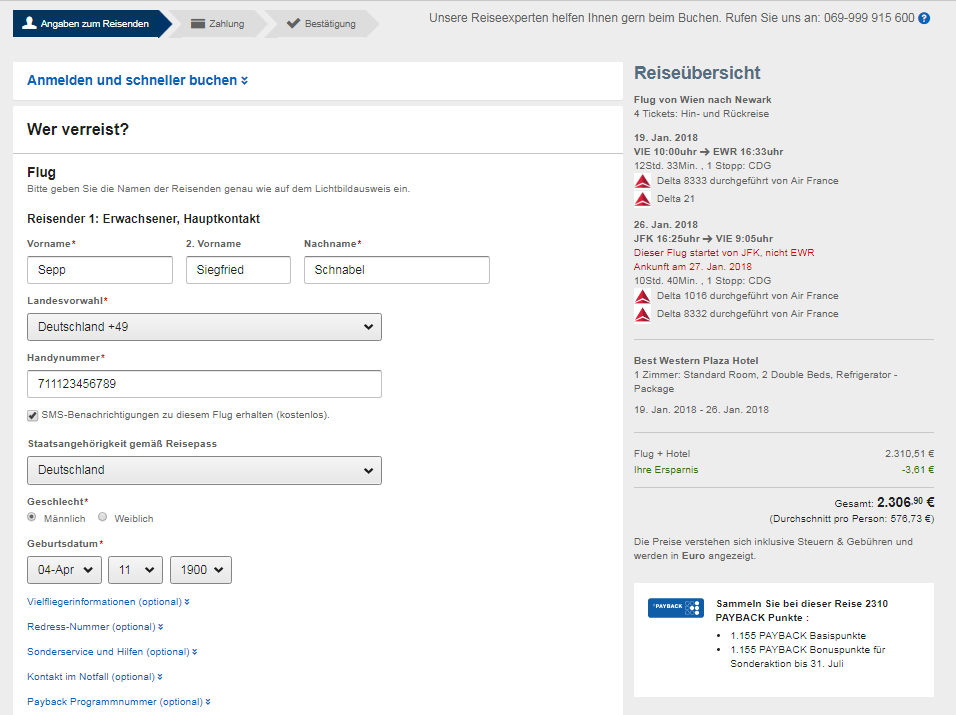Click Delta logo beside Delta 8333 flight
This screenshot has height=715, width=956.
(643, 181)
